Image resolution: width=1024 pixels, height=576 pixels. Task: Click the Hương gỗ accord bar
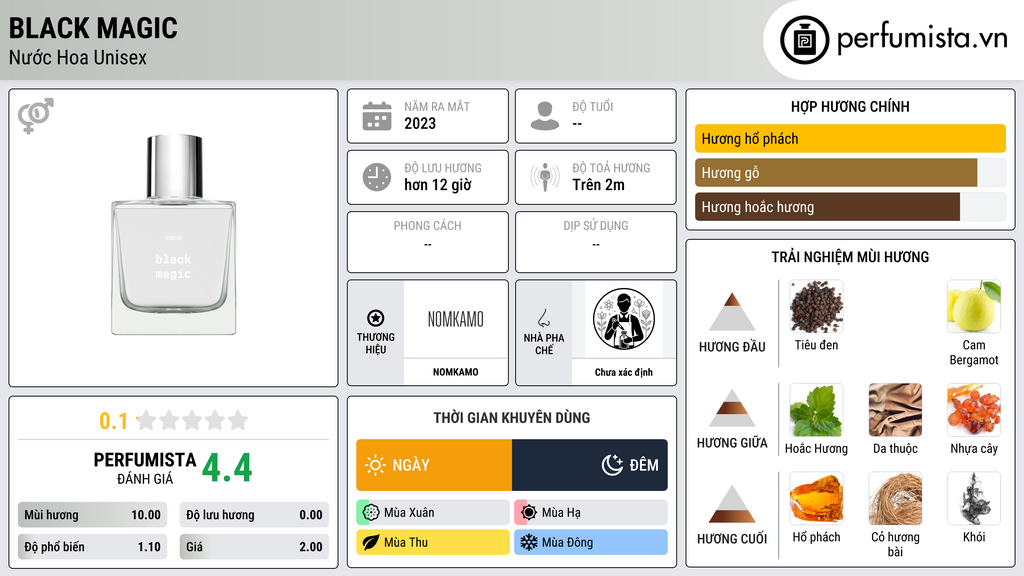(850, 173)
